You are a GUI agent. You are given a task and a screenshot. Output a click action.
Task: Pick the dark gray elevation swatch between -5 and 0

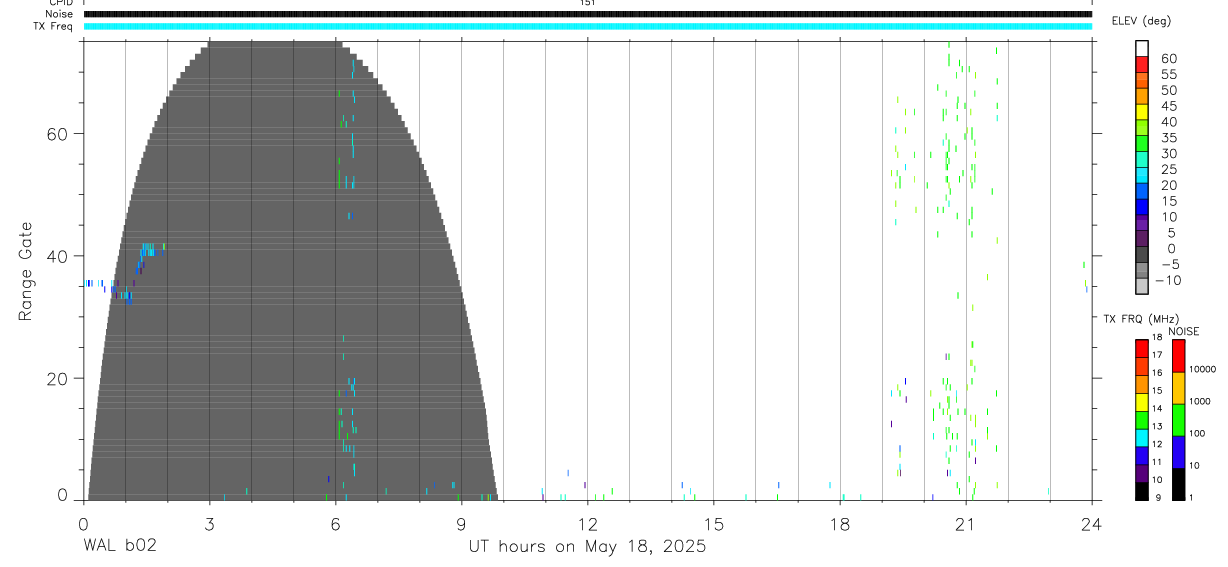(1142, 256)
